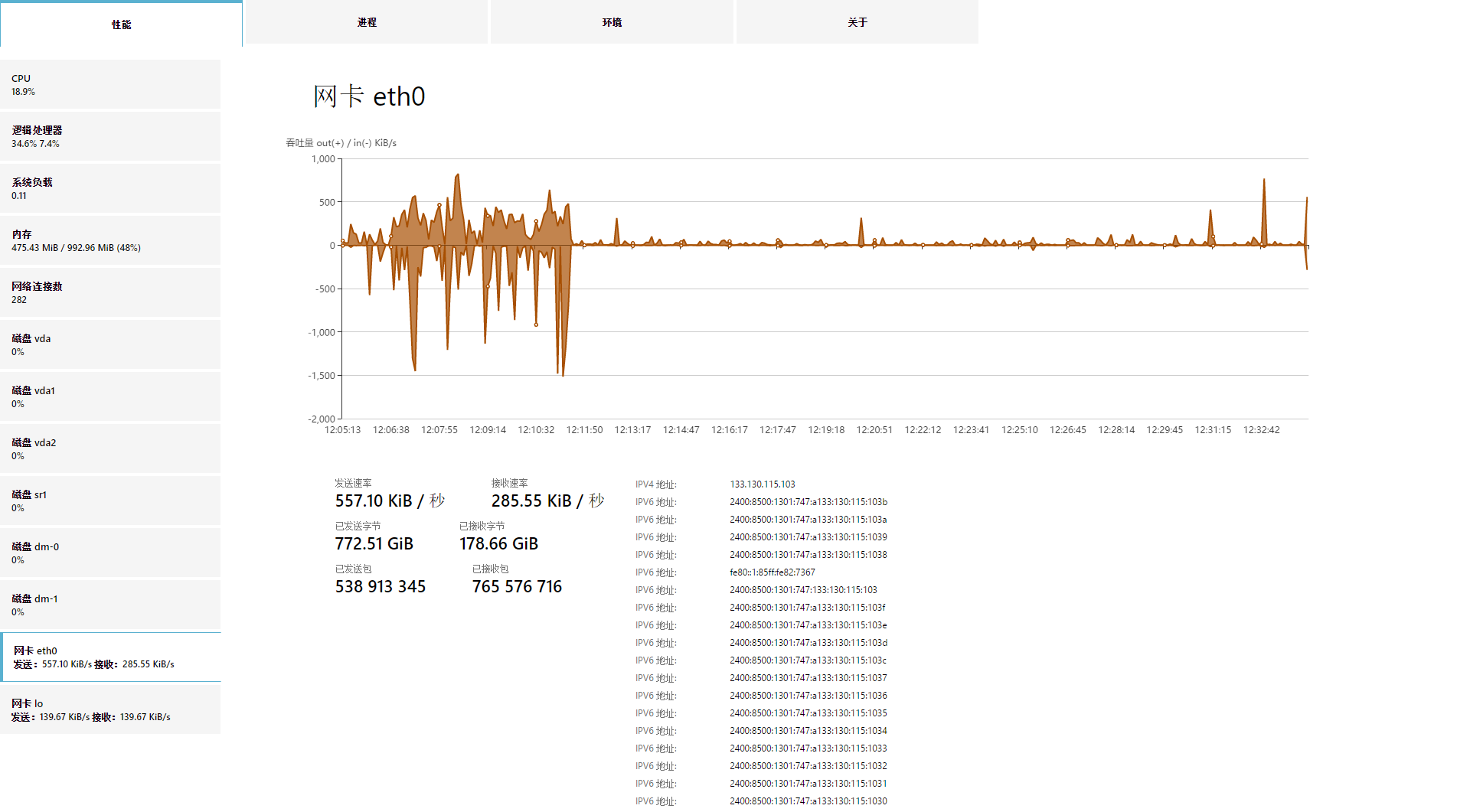Image resolution: width=1470 pixels, height=812 pixels.
Task: Open the 进程 tab
Action: coord(366,22)
